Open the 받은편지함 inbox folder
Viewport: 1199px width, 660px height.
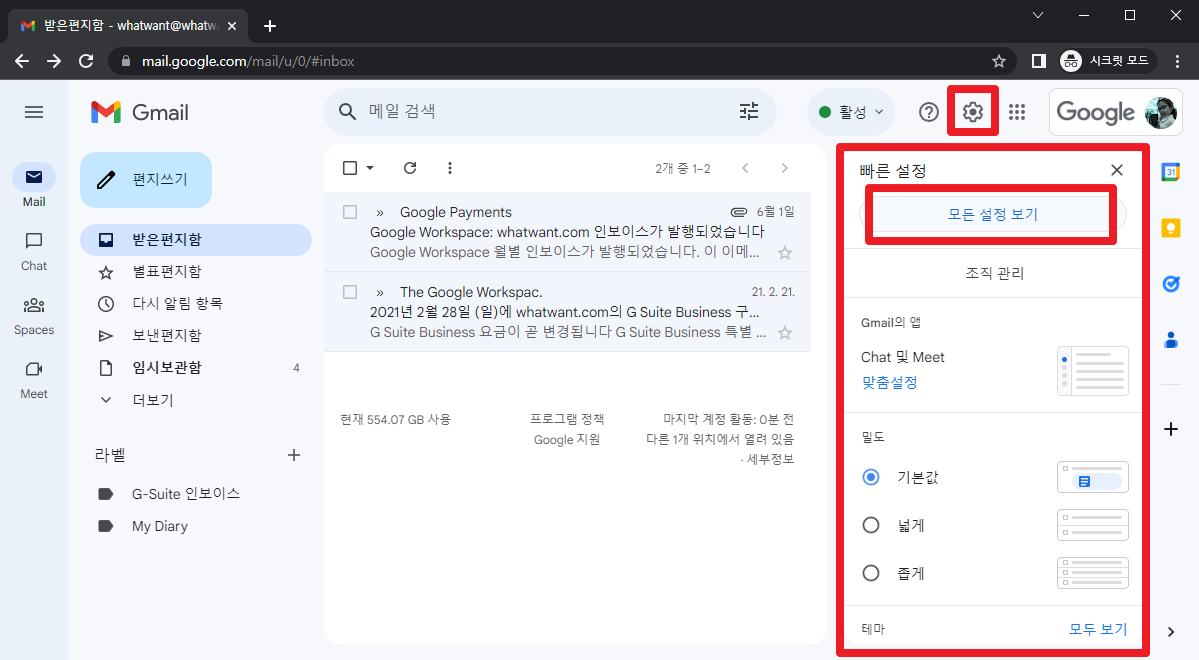coord(196,239)
